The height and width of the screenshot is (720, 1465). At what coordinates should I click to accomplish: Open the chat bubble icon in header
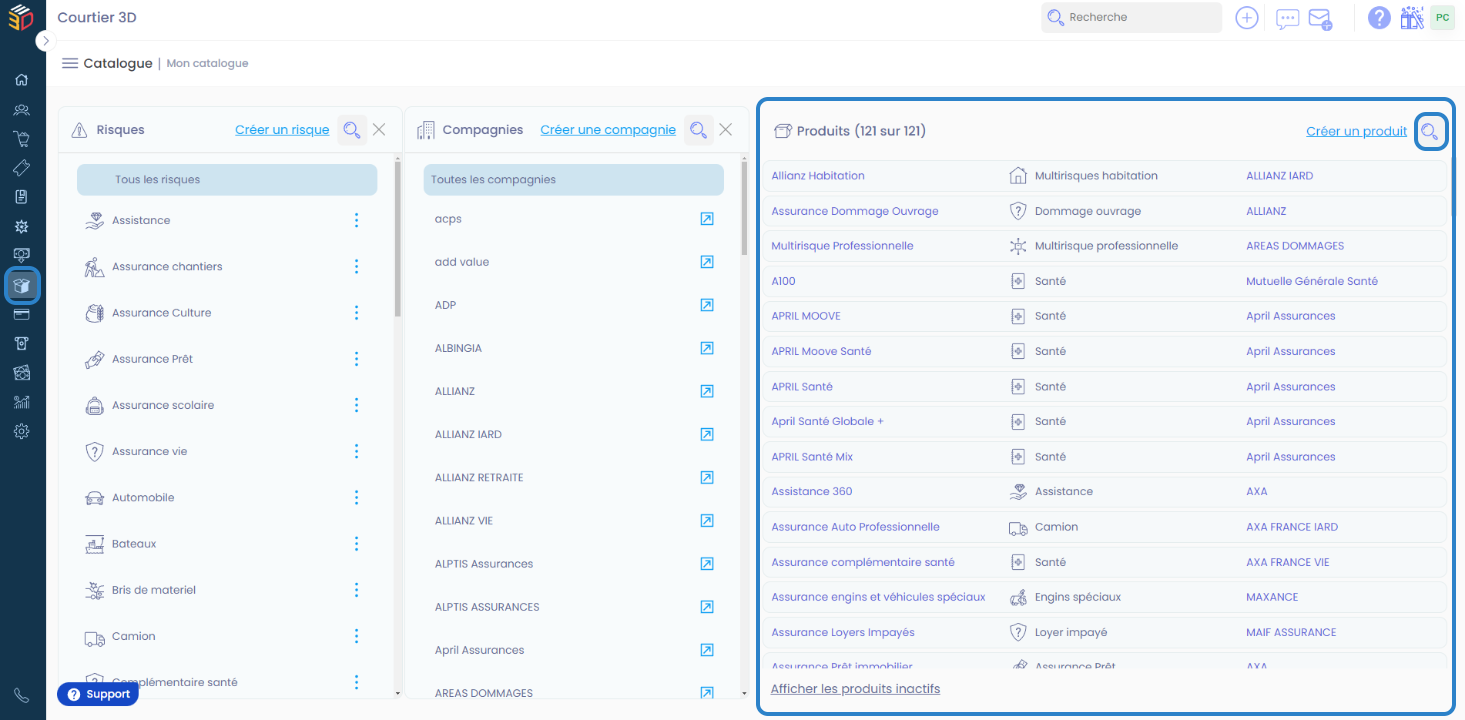[1288, 18]
